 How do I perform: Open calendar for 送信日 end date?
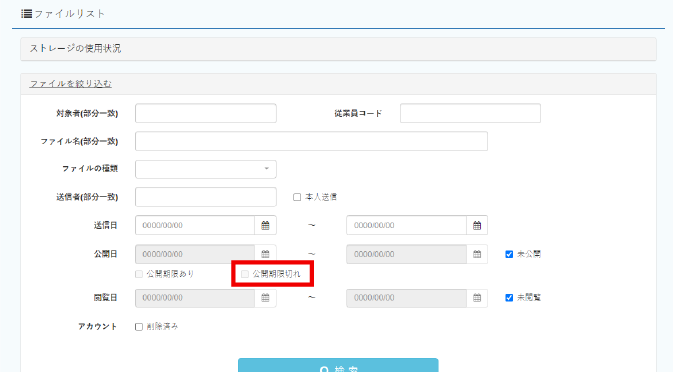pyautogui.click(x=477, y=225)
